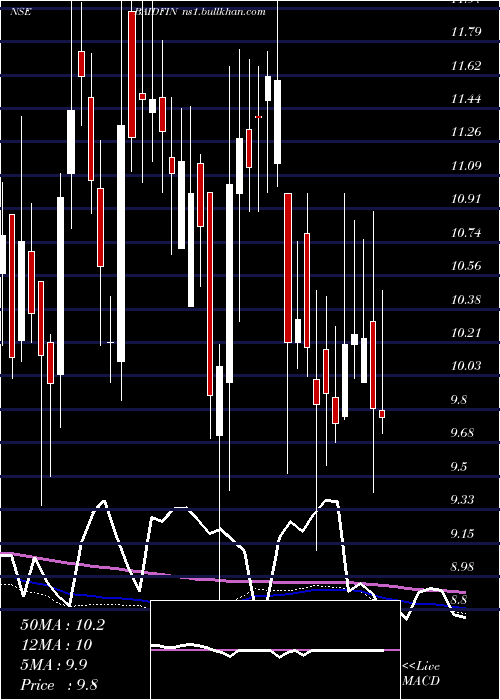Click the small red dash candle near 11.35
The width and height of the screenshot is (500, 700).
(258, 117)
